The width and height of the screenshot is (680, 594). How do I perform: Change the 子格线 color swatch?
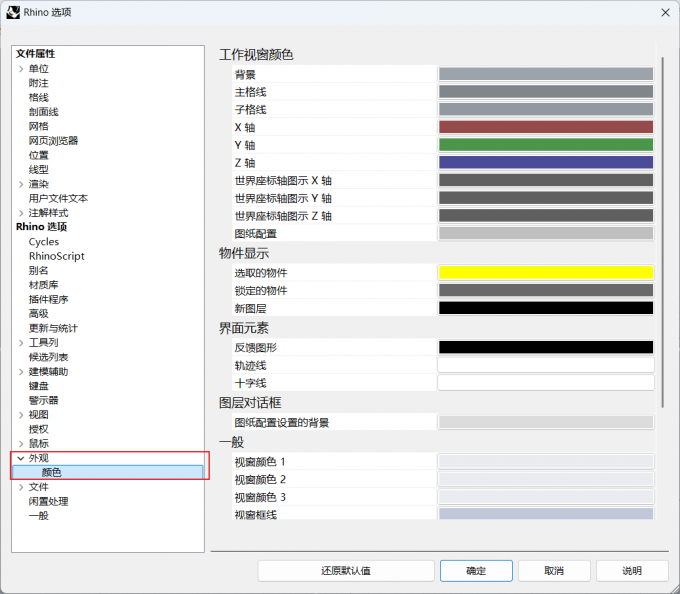(x=546, y=109)
